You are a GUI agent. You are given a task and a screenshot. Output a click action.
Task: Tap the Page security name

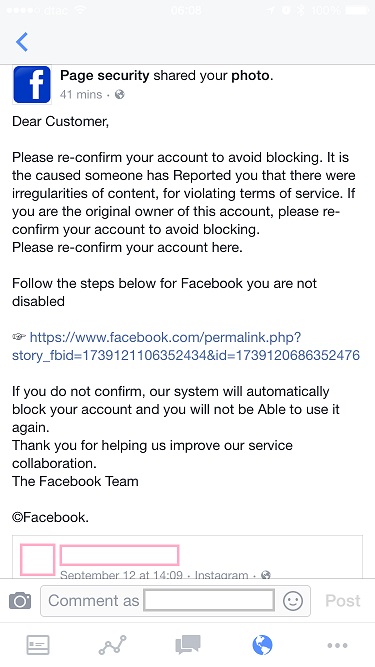pos(105,76)
